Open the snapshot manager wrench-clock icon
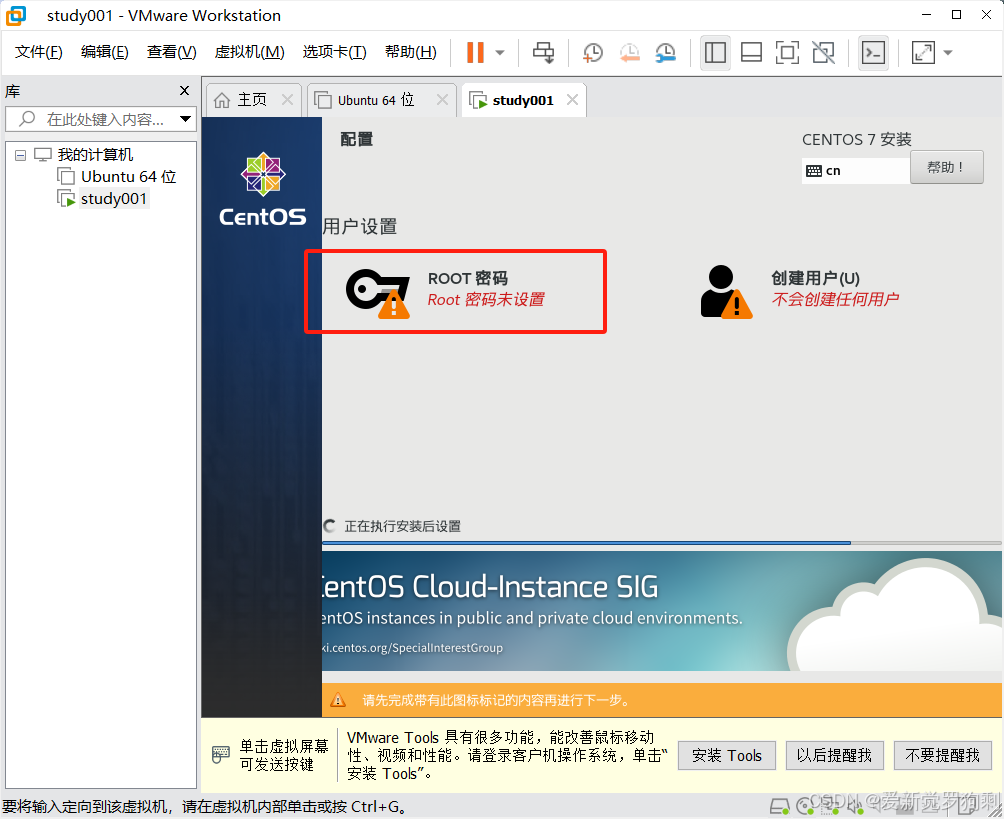The width and height of the screenshot is (1004, 819). (666, 53)
